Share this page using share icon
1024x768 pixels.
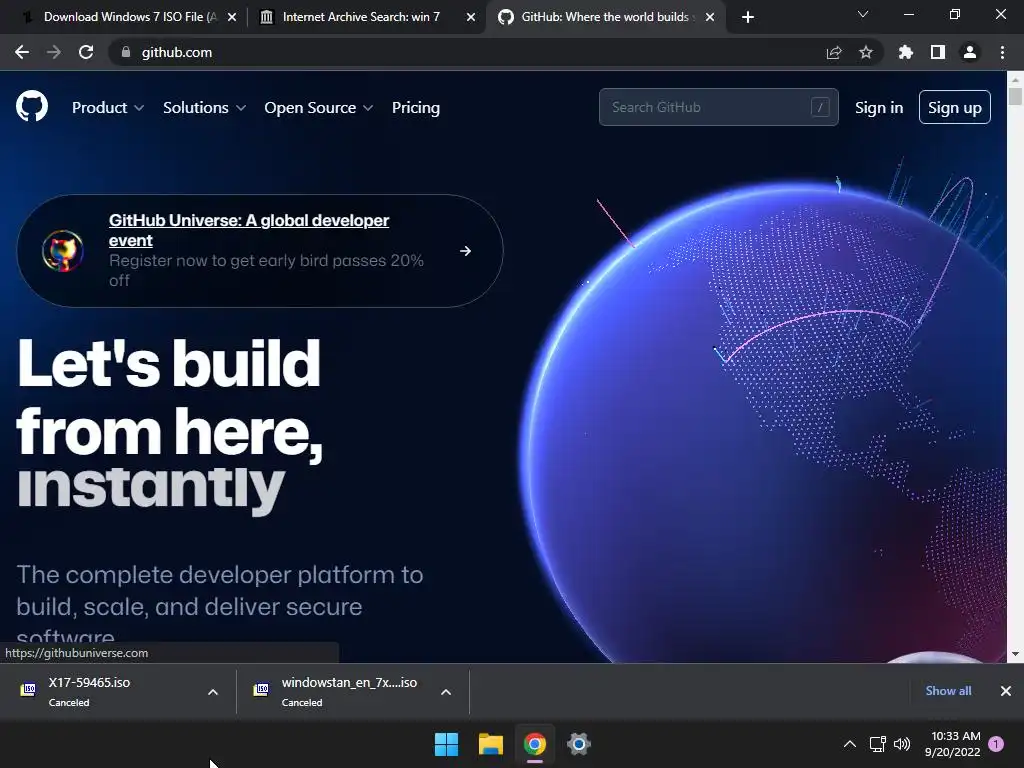pyautogui.click(x=834, y=52)
